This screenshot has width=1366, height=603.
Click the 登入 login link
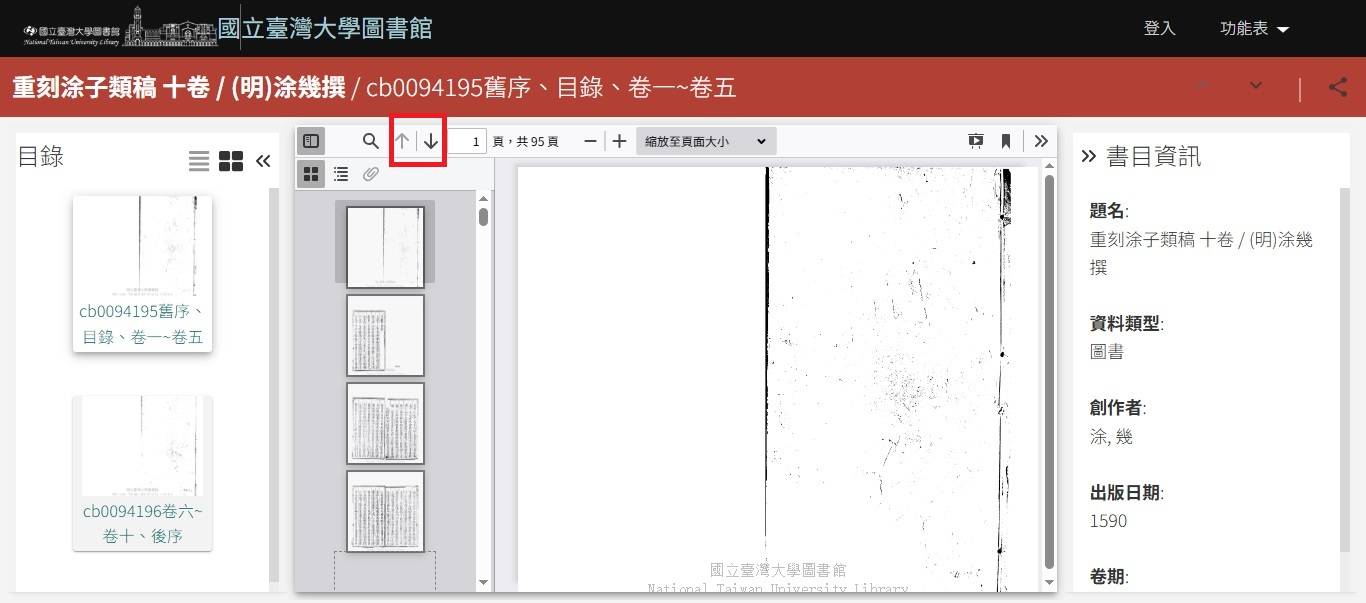(x=1159, y=29)
